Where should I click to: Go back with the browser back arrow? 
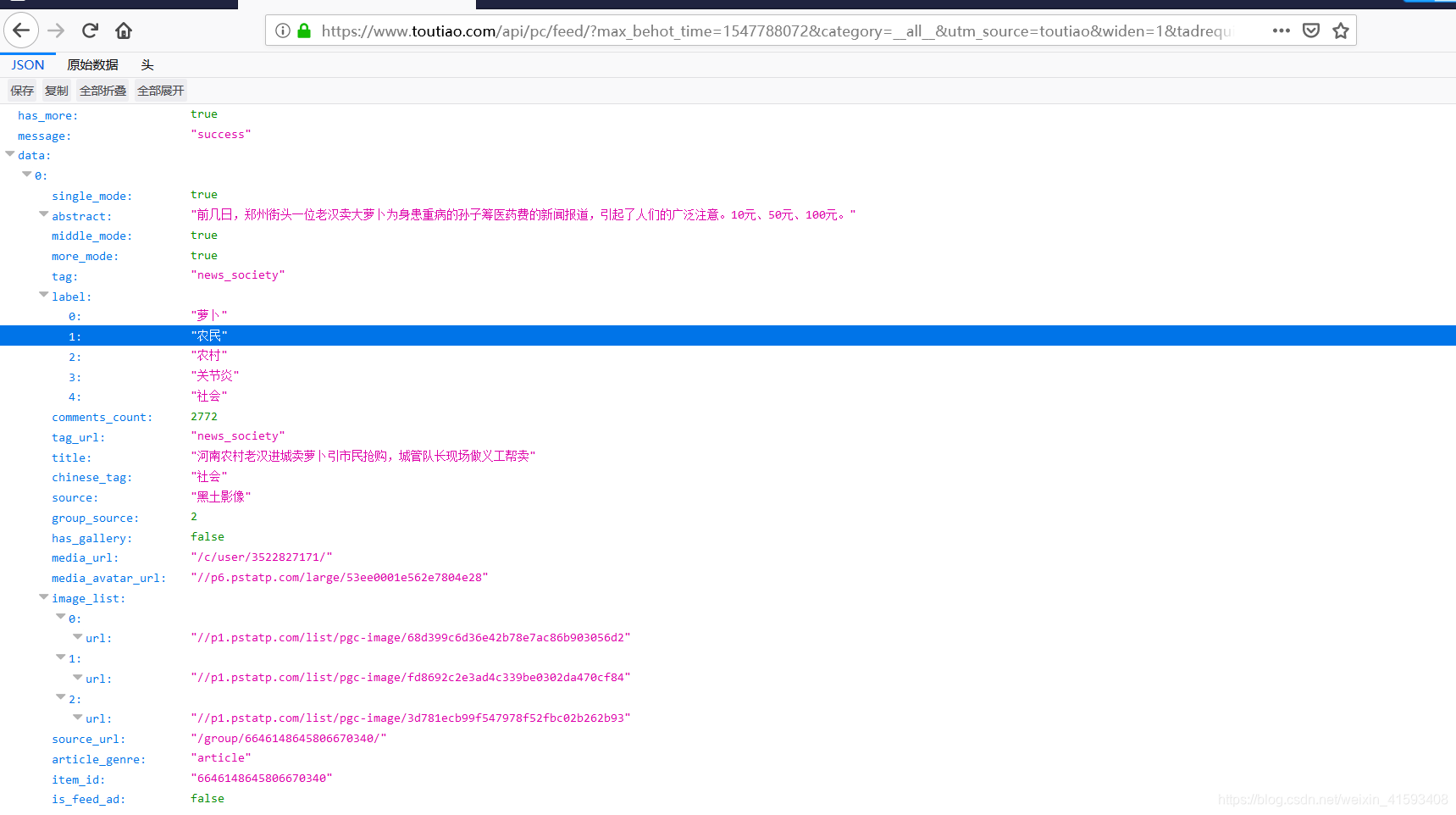21,30
